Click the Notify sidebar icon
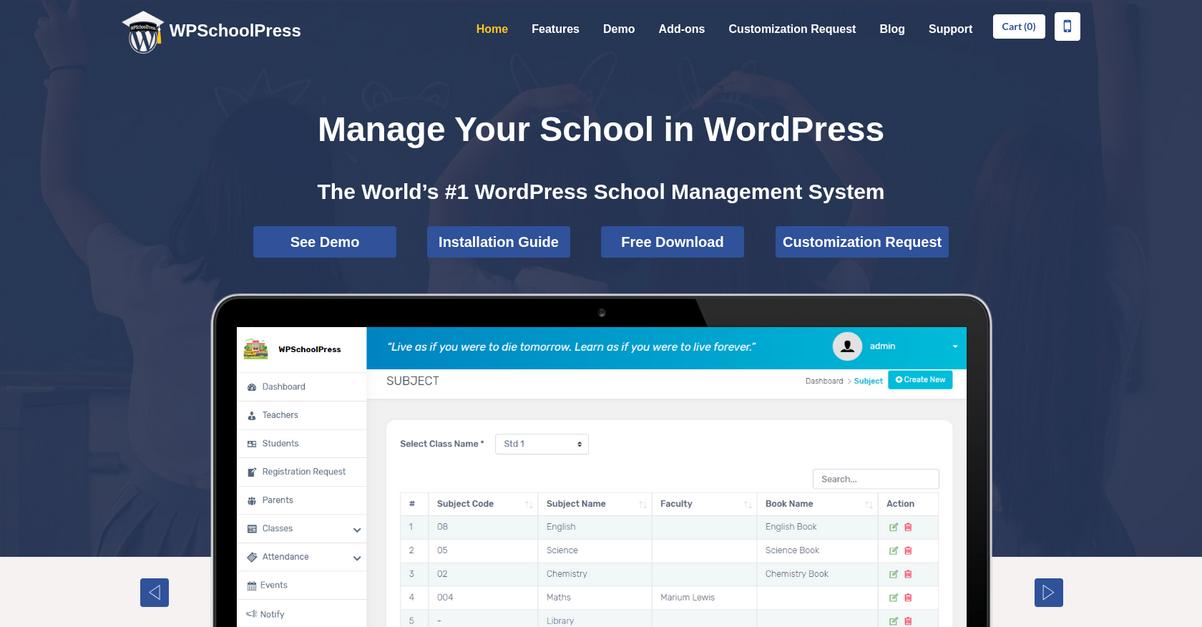This screenshot has height=627, width=1202. pos(251,614)
